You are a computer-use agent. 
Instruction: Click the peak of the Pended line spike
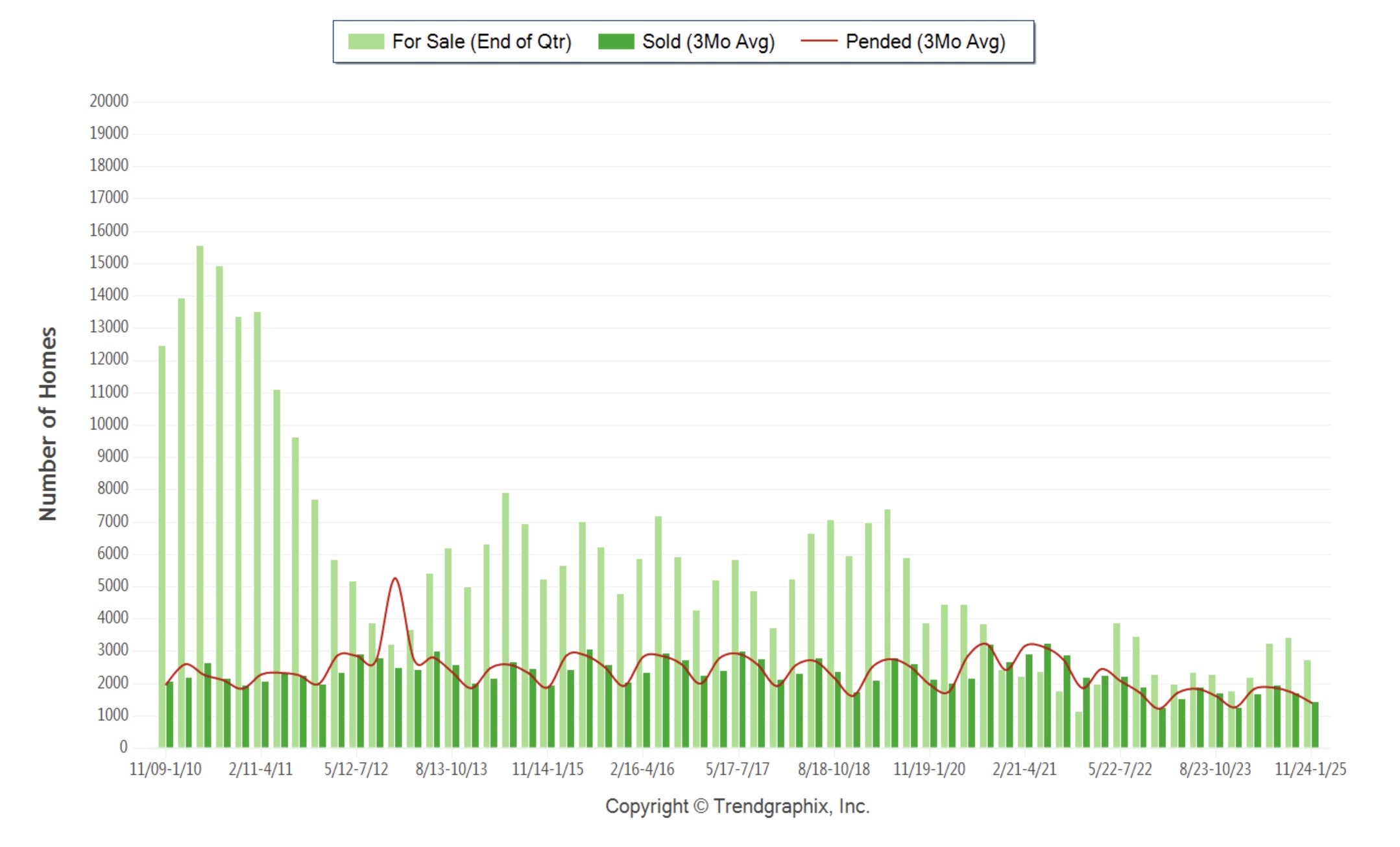click(x=394, y=579)
